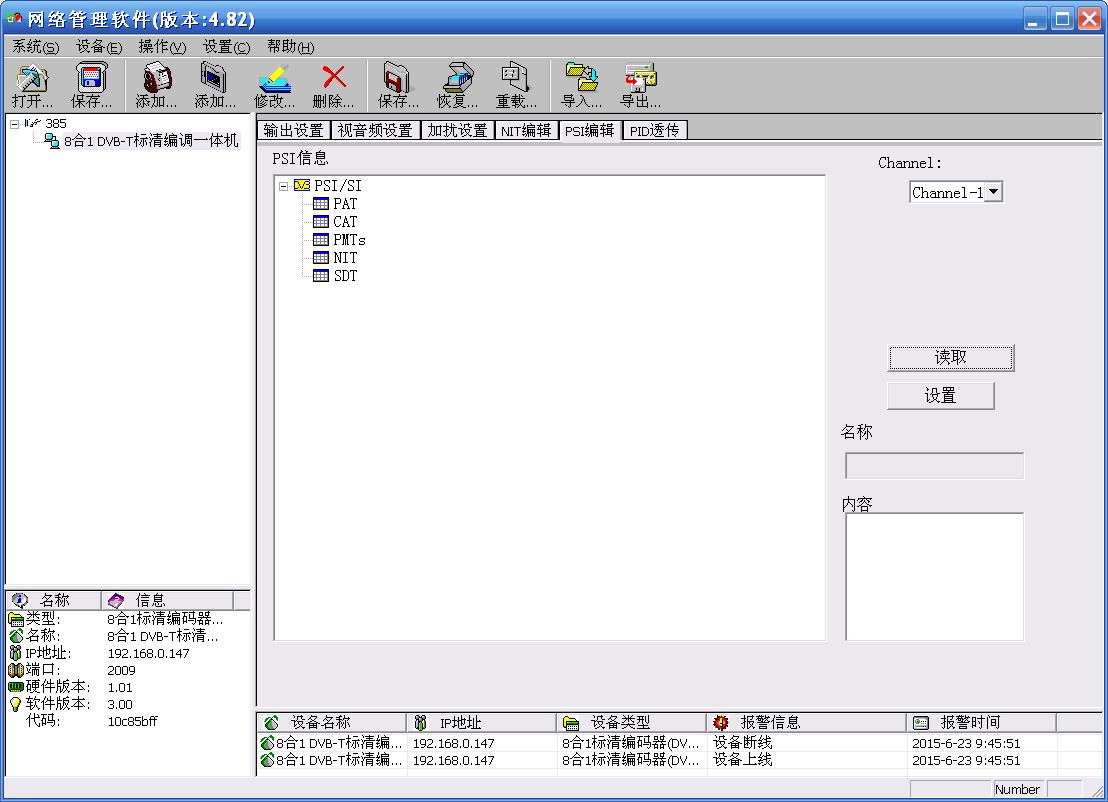
Task: Click the 代码 value 10c85bff
Action: point(132,721)
